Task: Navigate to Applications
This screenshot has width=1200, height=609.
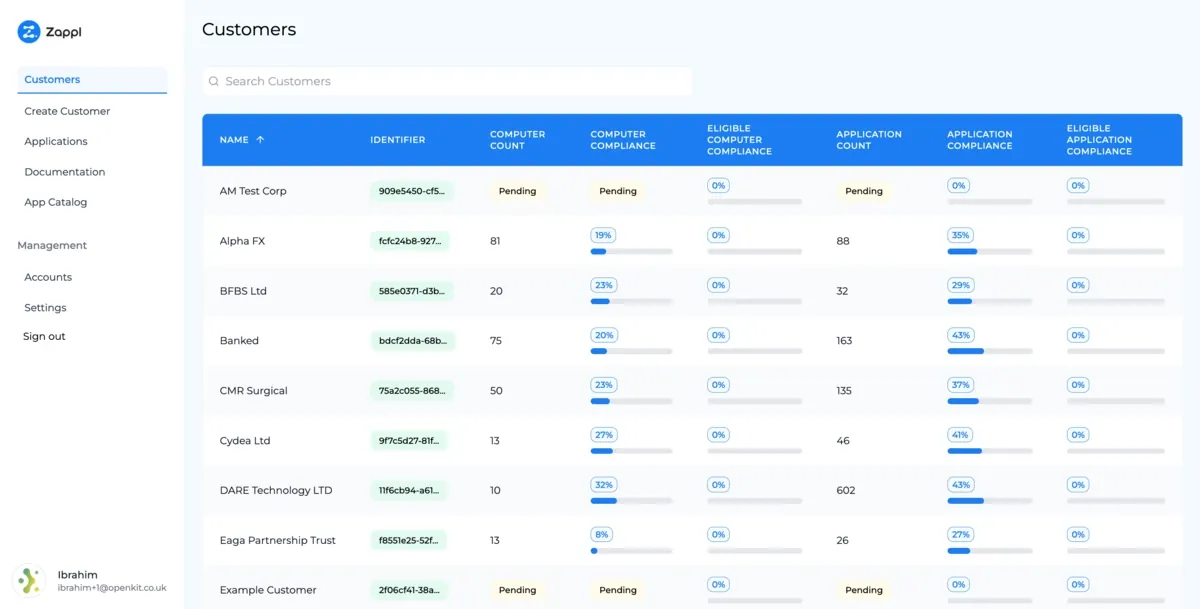Action: click(56, 141)
